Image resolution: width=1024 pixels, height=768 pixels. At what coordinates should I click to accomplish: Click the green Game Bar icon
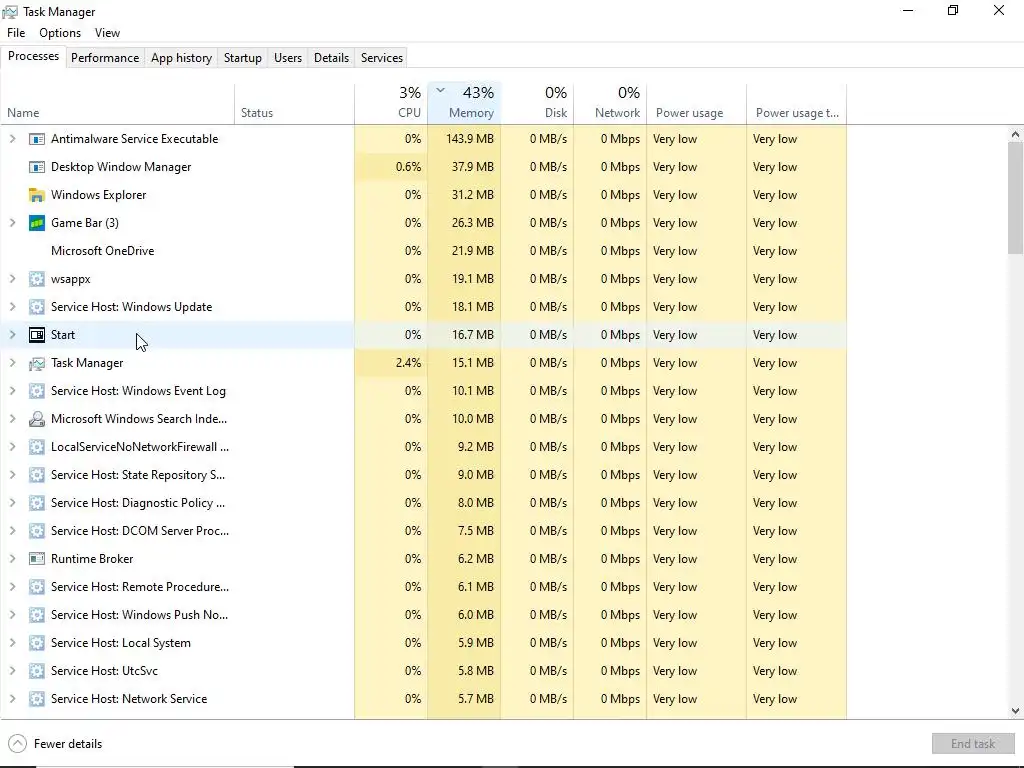pos(37,223)
